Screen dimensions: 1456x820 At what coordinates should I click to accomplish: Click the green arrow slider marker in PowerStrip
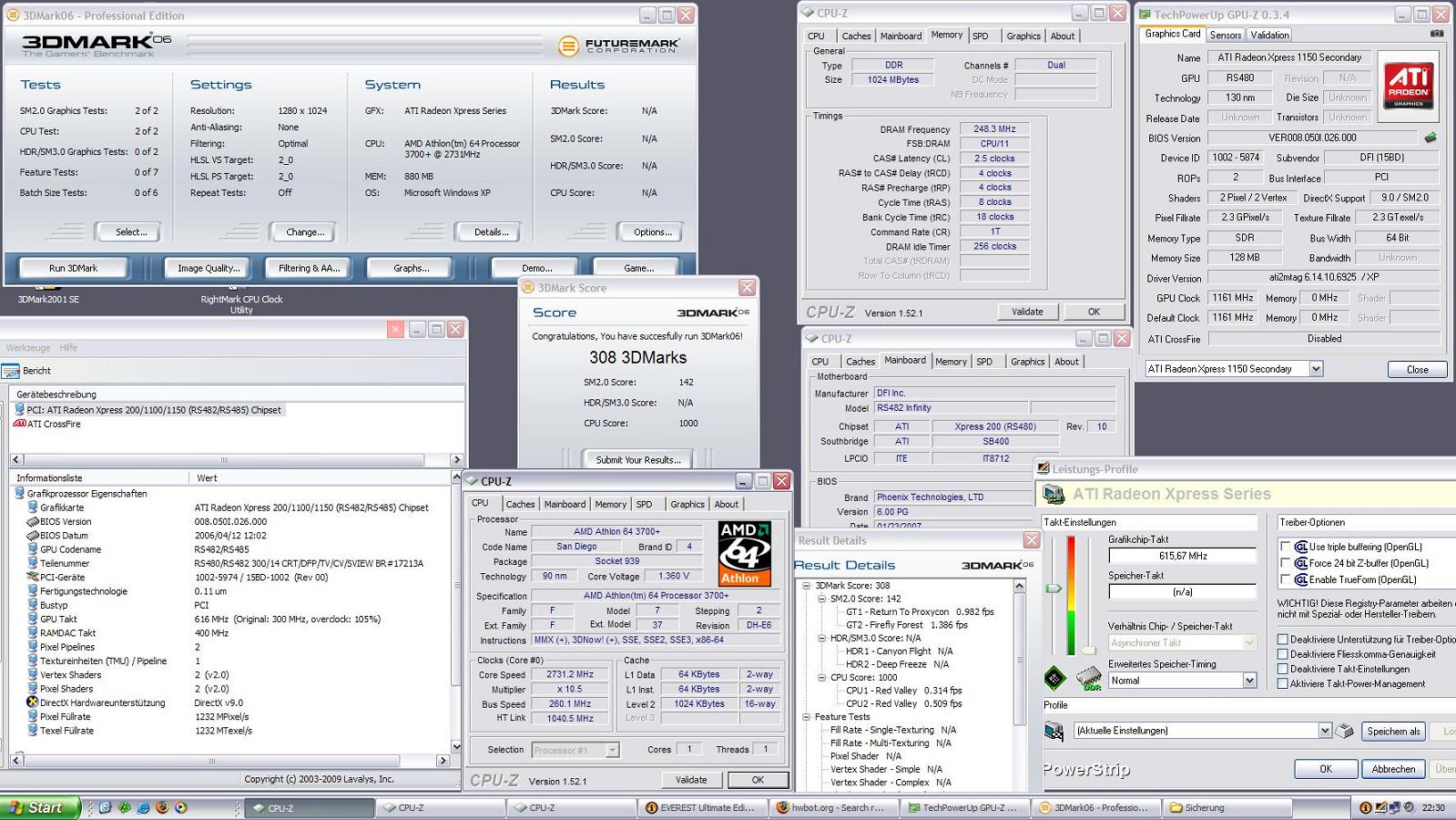point(1054,589)
